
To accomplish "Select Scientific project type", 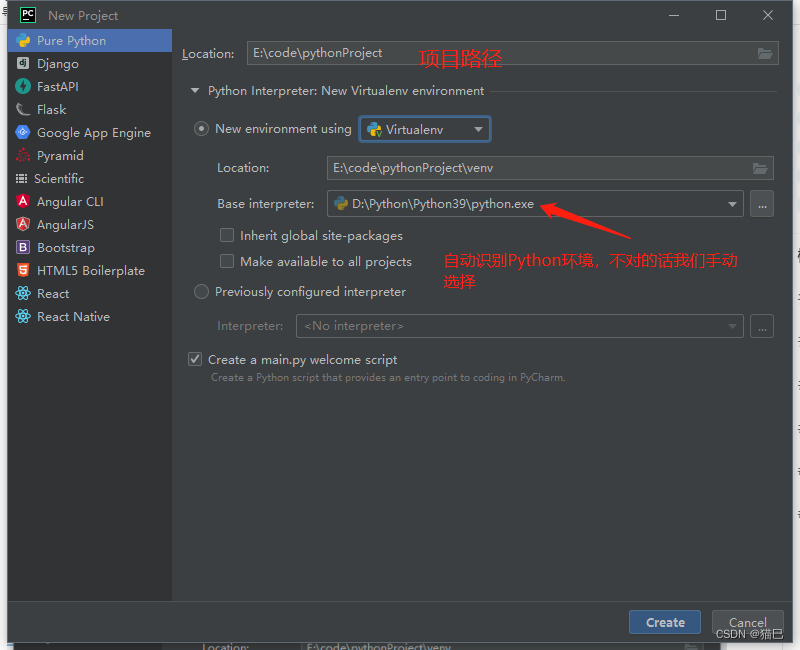I will tap(90, 179).
